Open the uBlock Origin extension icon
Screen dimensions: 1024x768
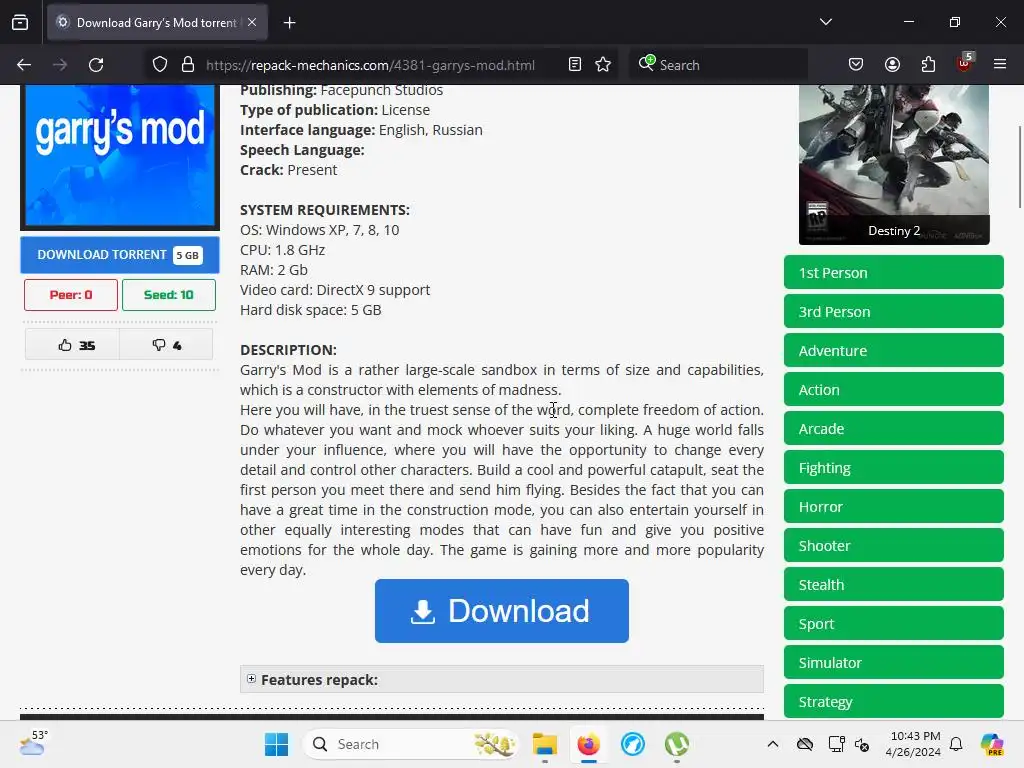(x=965, y=63)
